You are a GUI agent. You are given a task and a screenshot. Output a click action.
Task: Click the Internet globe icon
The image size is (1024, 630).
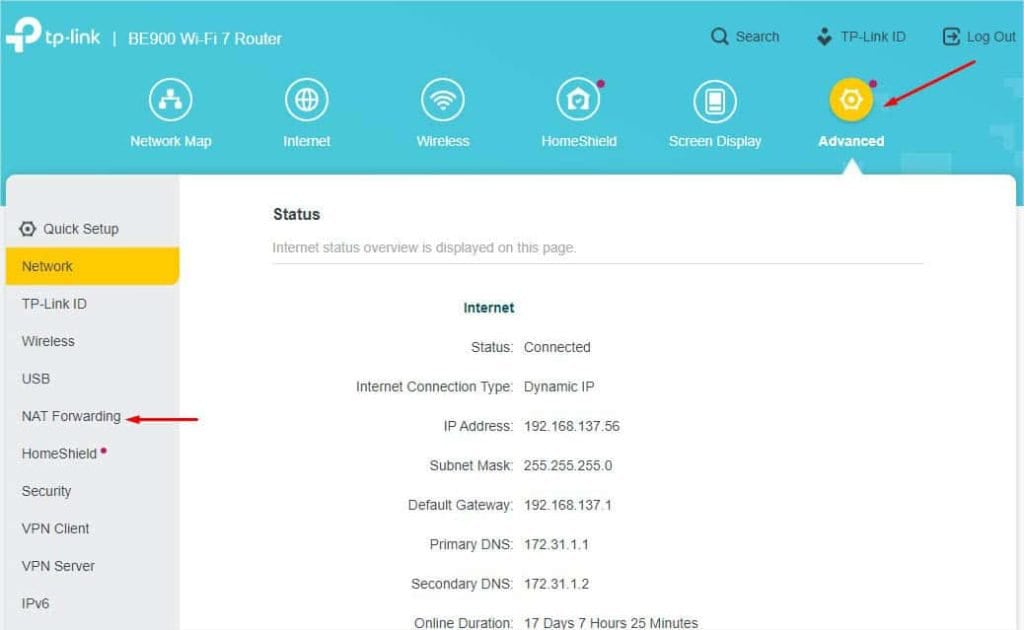click(306, 99)
